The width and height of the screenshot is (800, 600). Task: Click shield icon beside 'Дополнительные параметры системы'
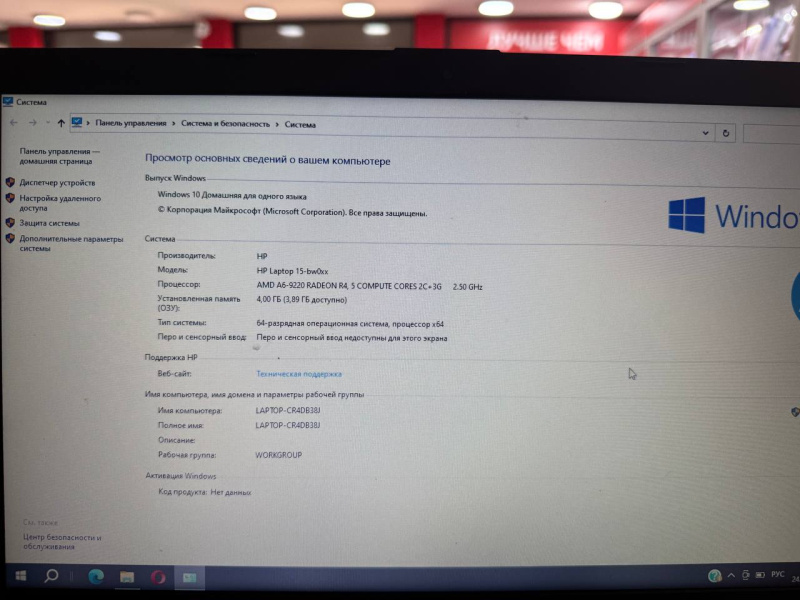click(x=10, y=238)
